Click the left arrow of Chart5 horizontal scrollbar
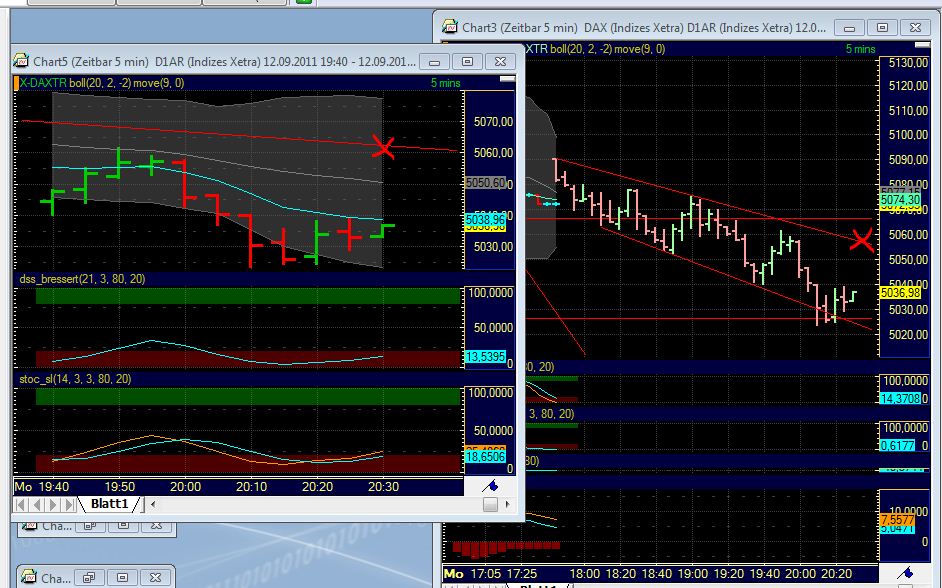This screenshot has height=588, width=942. 153,504
